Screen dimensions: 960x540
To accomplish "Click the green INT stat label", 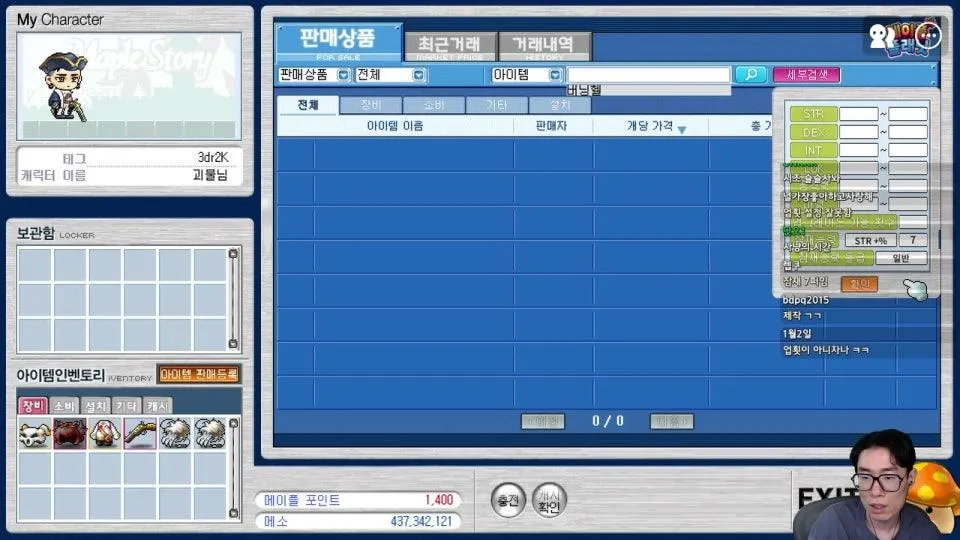I will [813, 150].
